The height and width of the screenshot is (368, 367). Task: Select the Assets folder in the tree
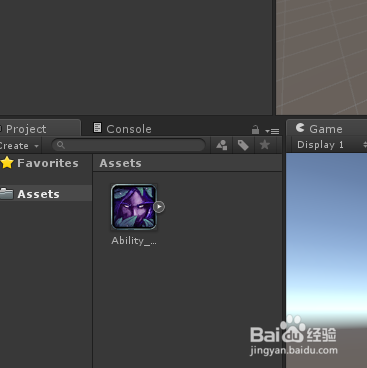pyautogui.click(x=46, y=193)
